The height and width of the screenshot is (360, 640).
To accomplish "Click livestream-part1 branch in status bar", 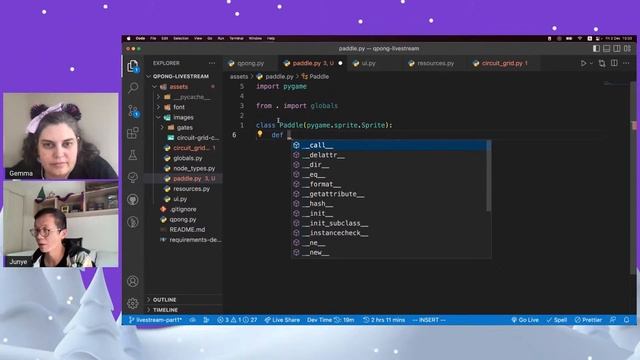I will 156,320.
